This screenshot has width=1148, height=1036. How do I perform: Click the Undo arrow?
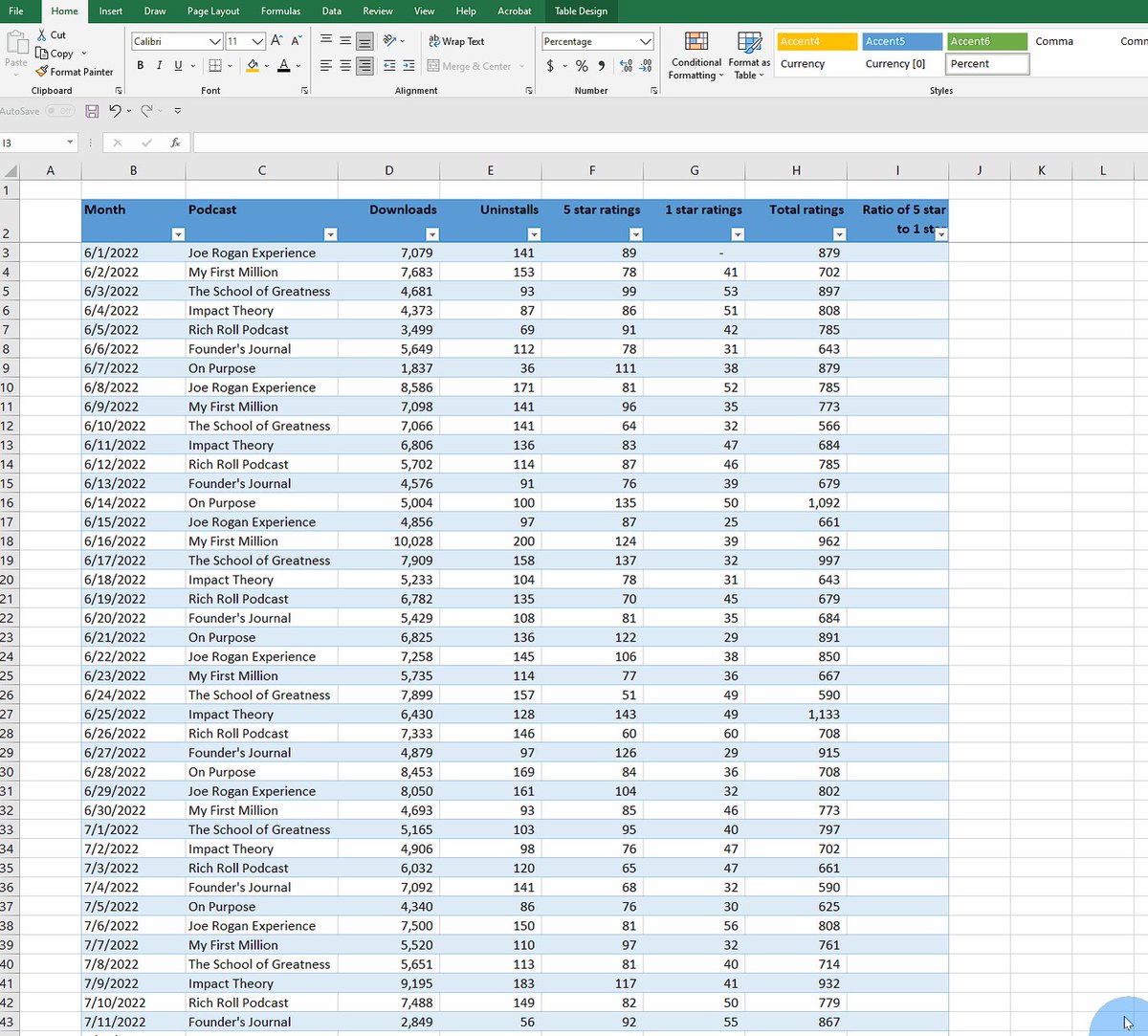pyautogui.click(x=115, y=111)
